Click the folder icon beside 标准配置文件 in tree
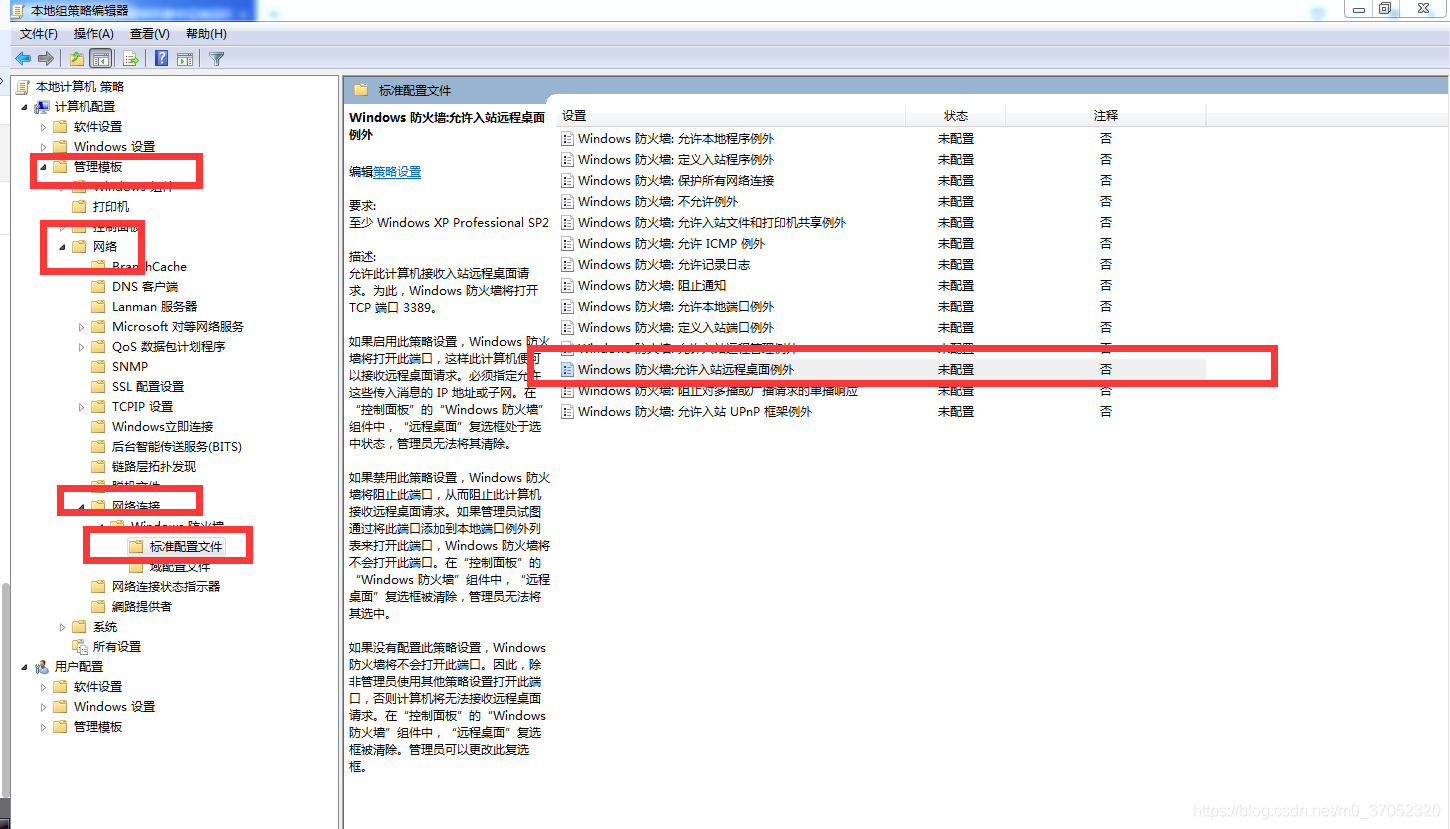 tap(136, 546)
